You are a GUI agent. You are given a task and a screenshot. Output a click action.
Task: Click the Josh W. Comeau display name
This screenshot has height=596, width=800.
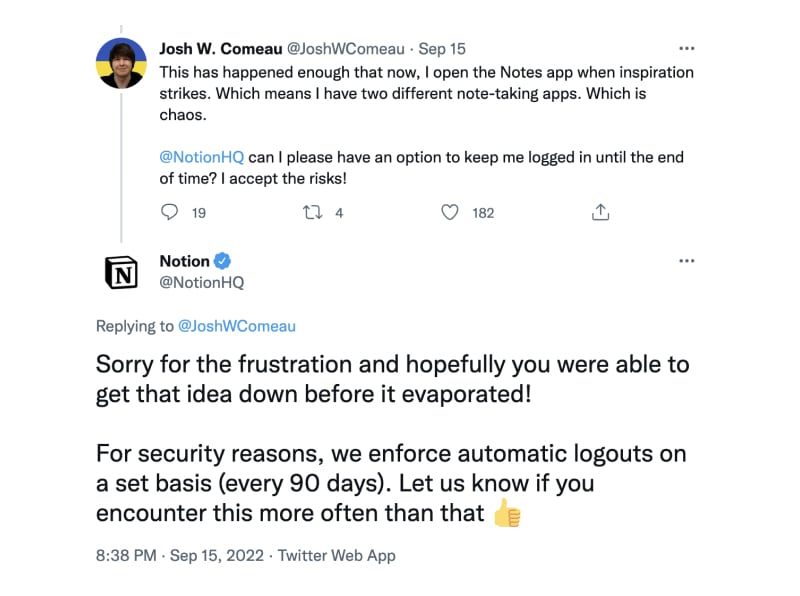tap(220, 48)
